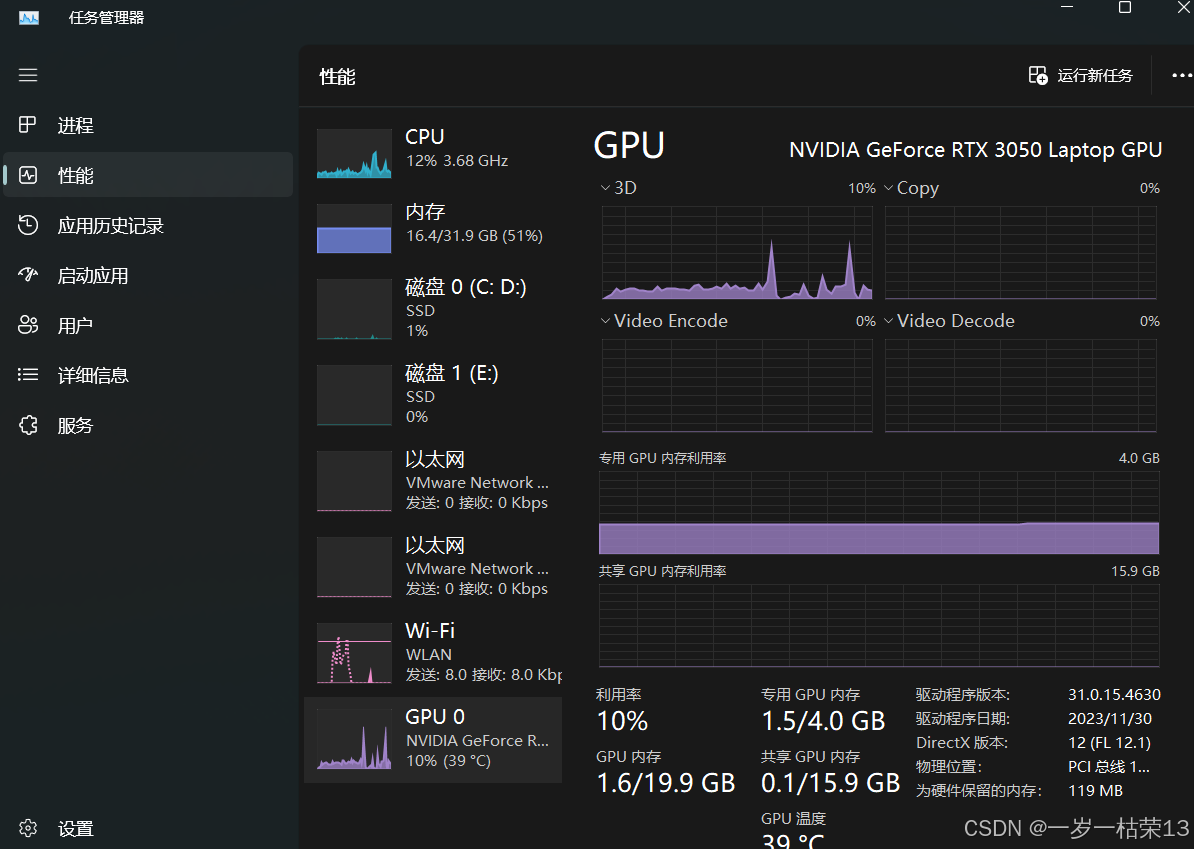Select the second 以太网 VMware entry

[433, 567]
